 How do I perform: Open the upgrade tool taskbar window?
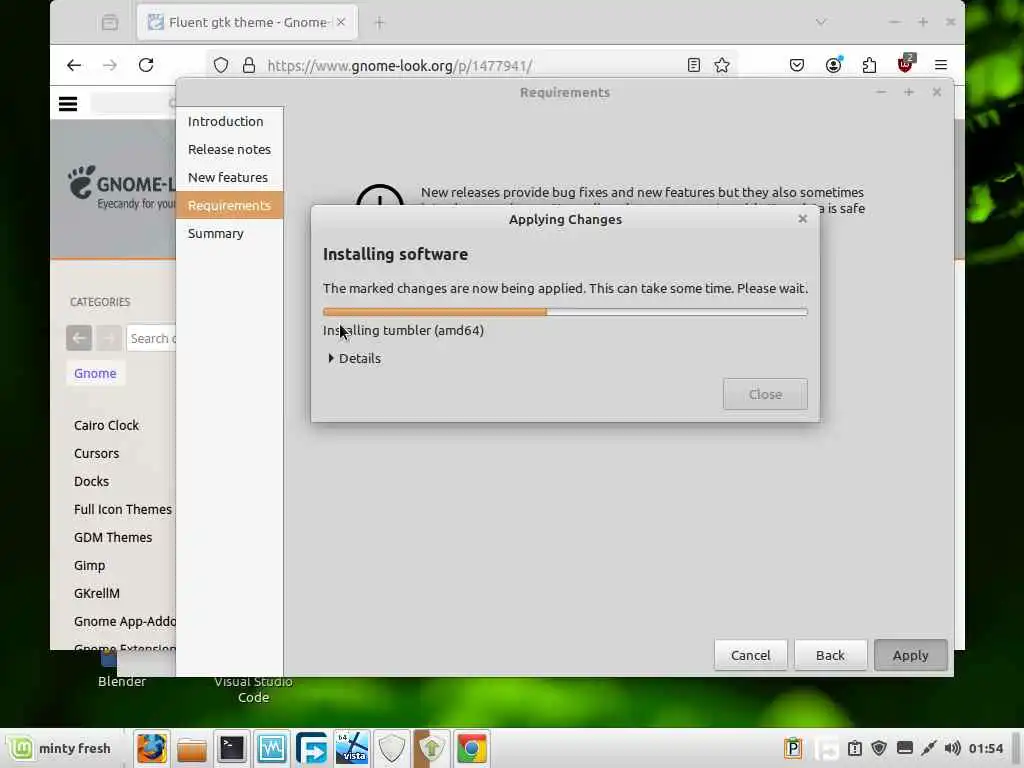[432, 748]
